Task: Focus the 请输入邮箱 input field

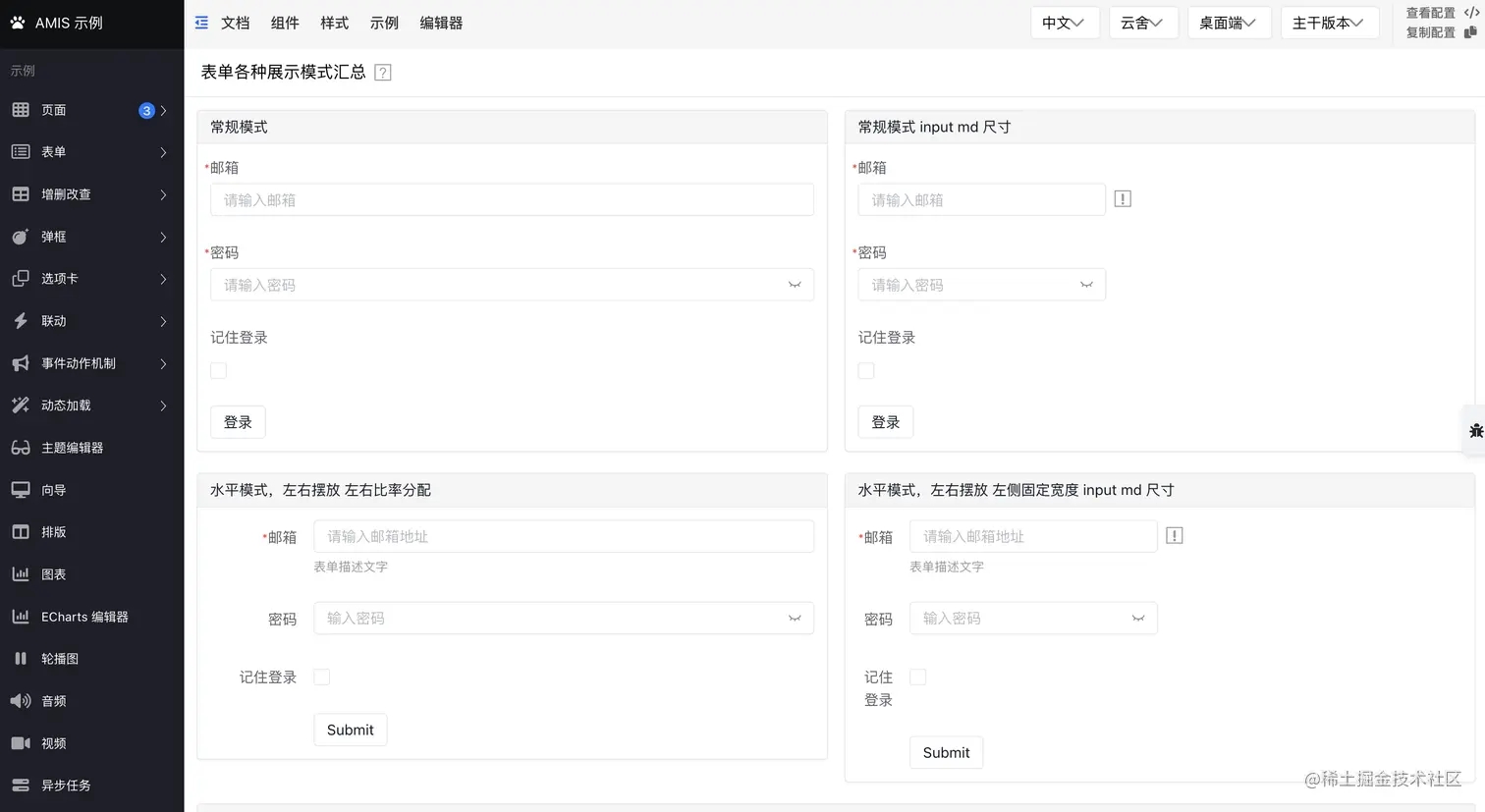Action: (512, 199)
